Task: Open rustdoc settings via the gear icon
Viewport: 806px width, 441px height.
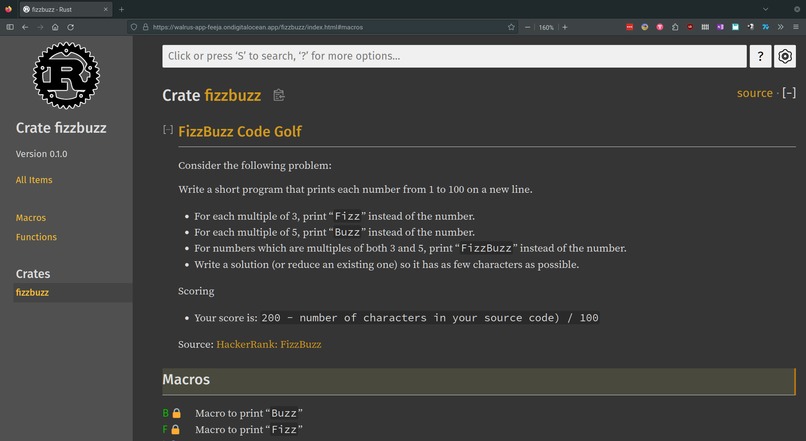Action: [x=785, y=56]
